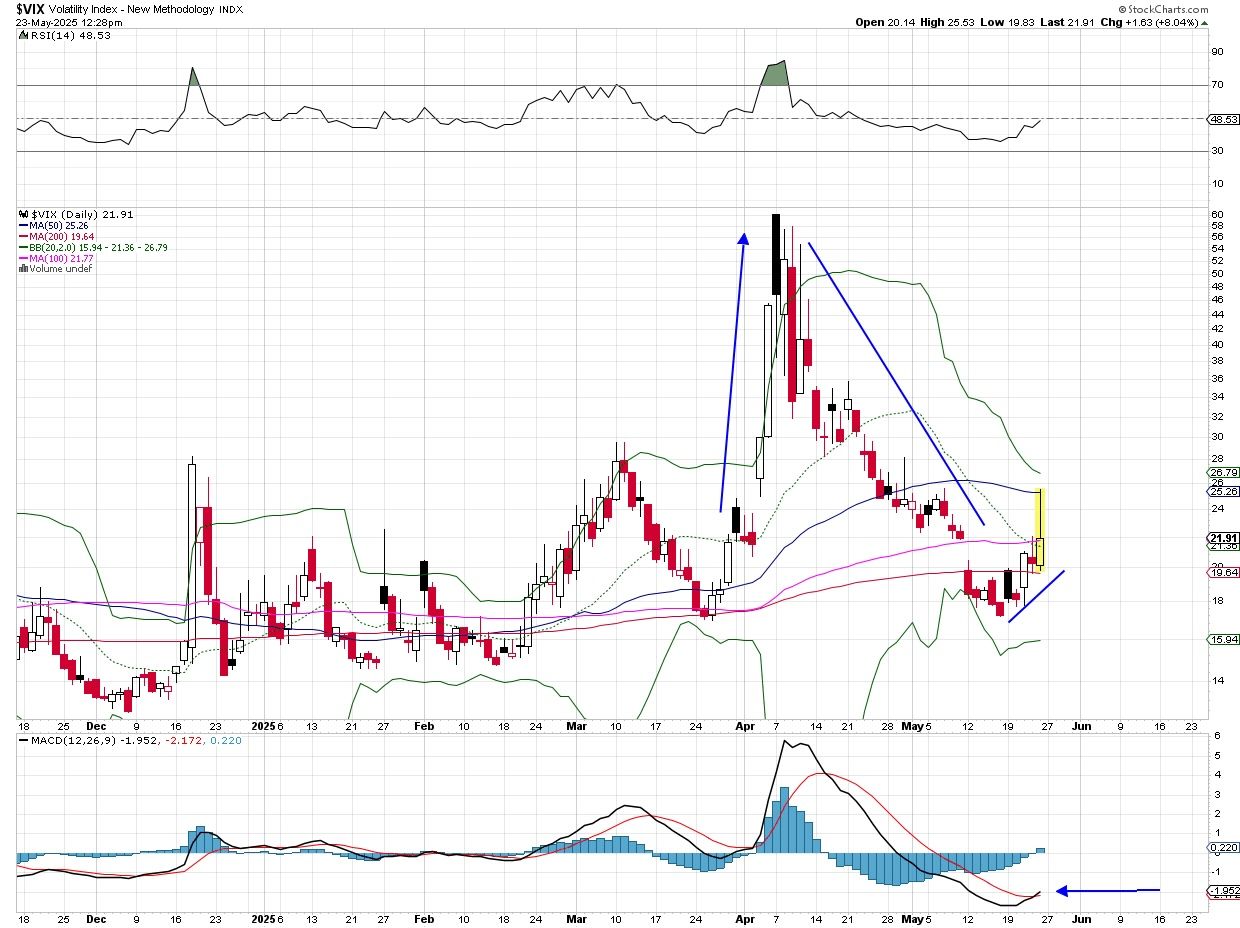Click the 48.53 RSI value axis tag
Screen dimensions: 1240x928
point(1224,120)
